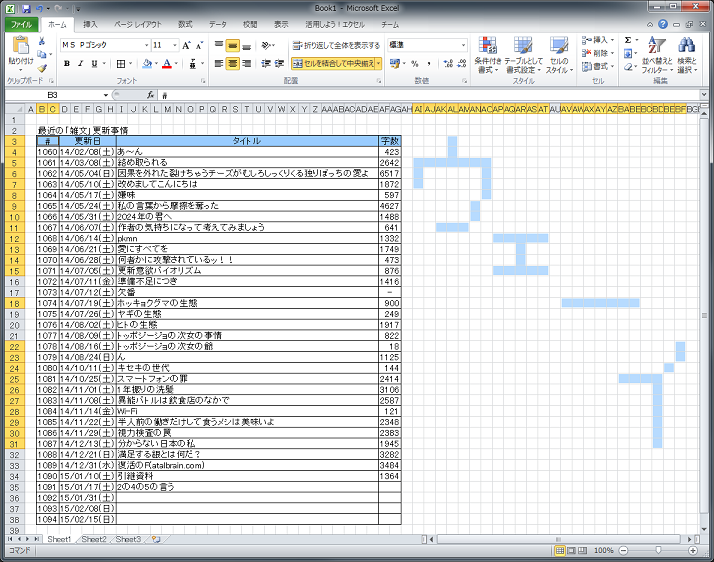Switch to the 挿入 (Insert) ribbon tab
The height and width of the screenshot is (562, 714).
90,23
